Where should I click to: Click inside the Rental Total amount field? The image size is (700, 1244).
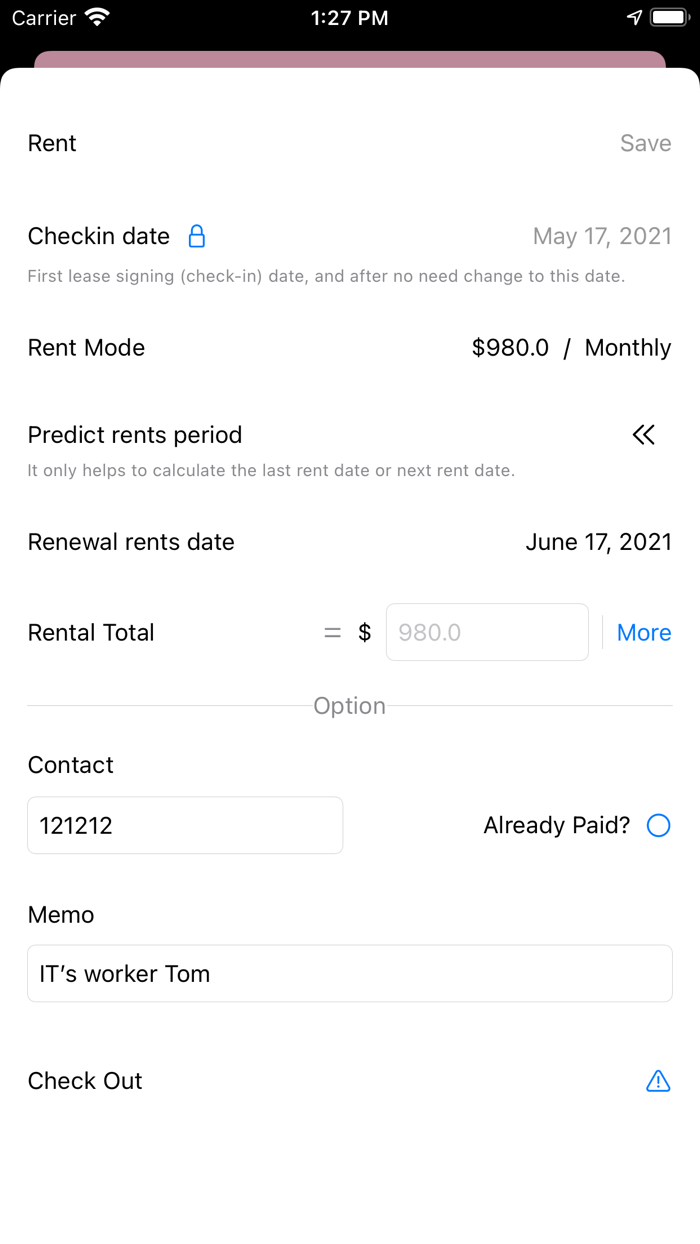tap(487, 632)
